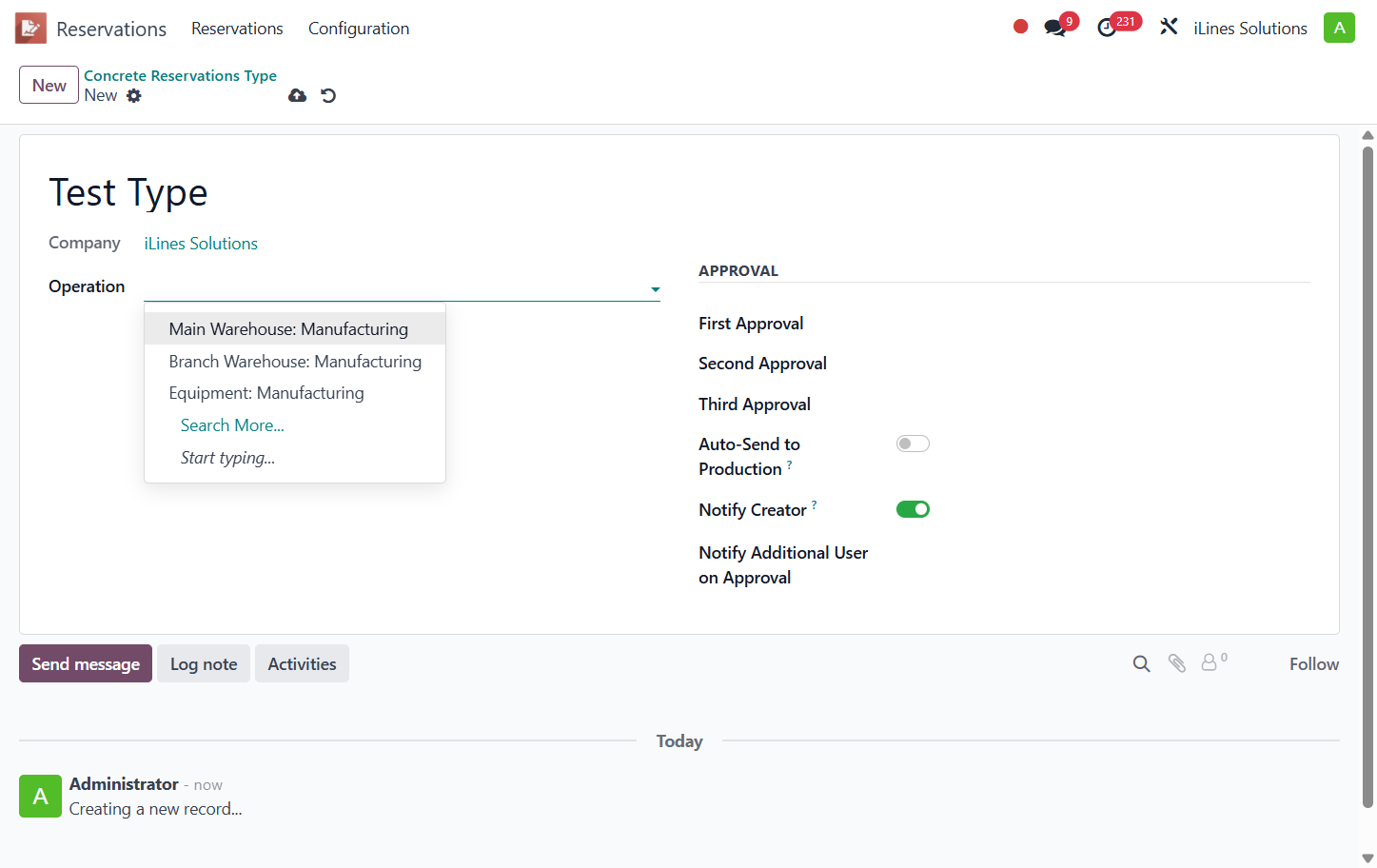Click the Administrator message avatar
The height and width of the screenshot is (868, 1377).
point(40,796)
